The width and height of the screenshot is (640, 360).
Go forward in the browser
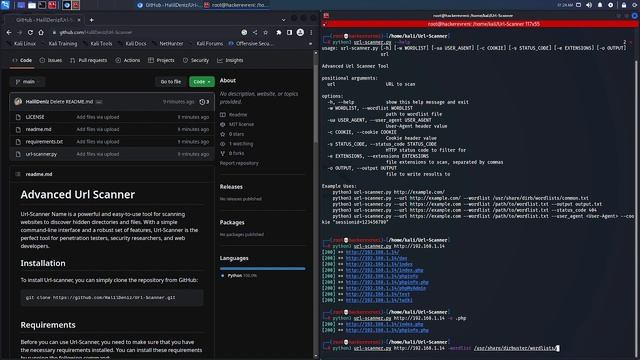pyautogui.click(x=20, y=32)
